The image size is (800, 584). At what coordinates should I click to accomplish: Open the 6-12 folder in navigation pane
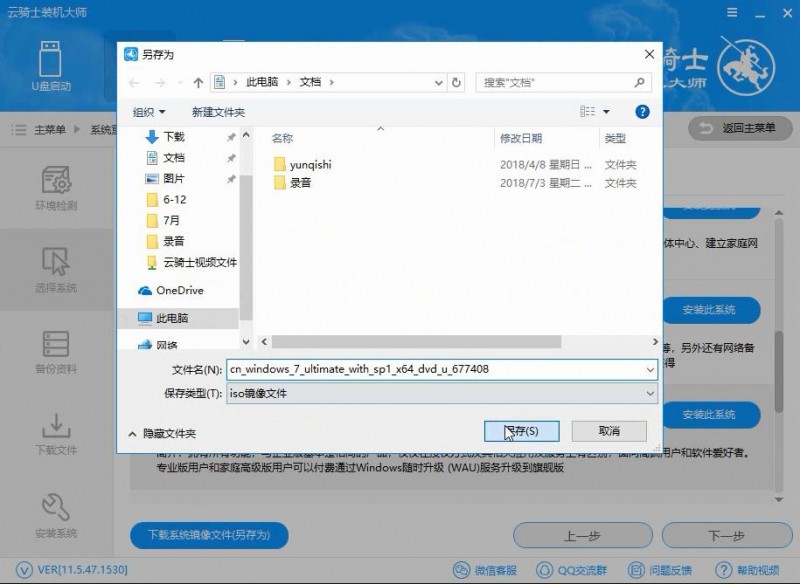pos(166,199)
